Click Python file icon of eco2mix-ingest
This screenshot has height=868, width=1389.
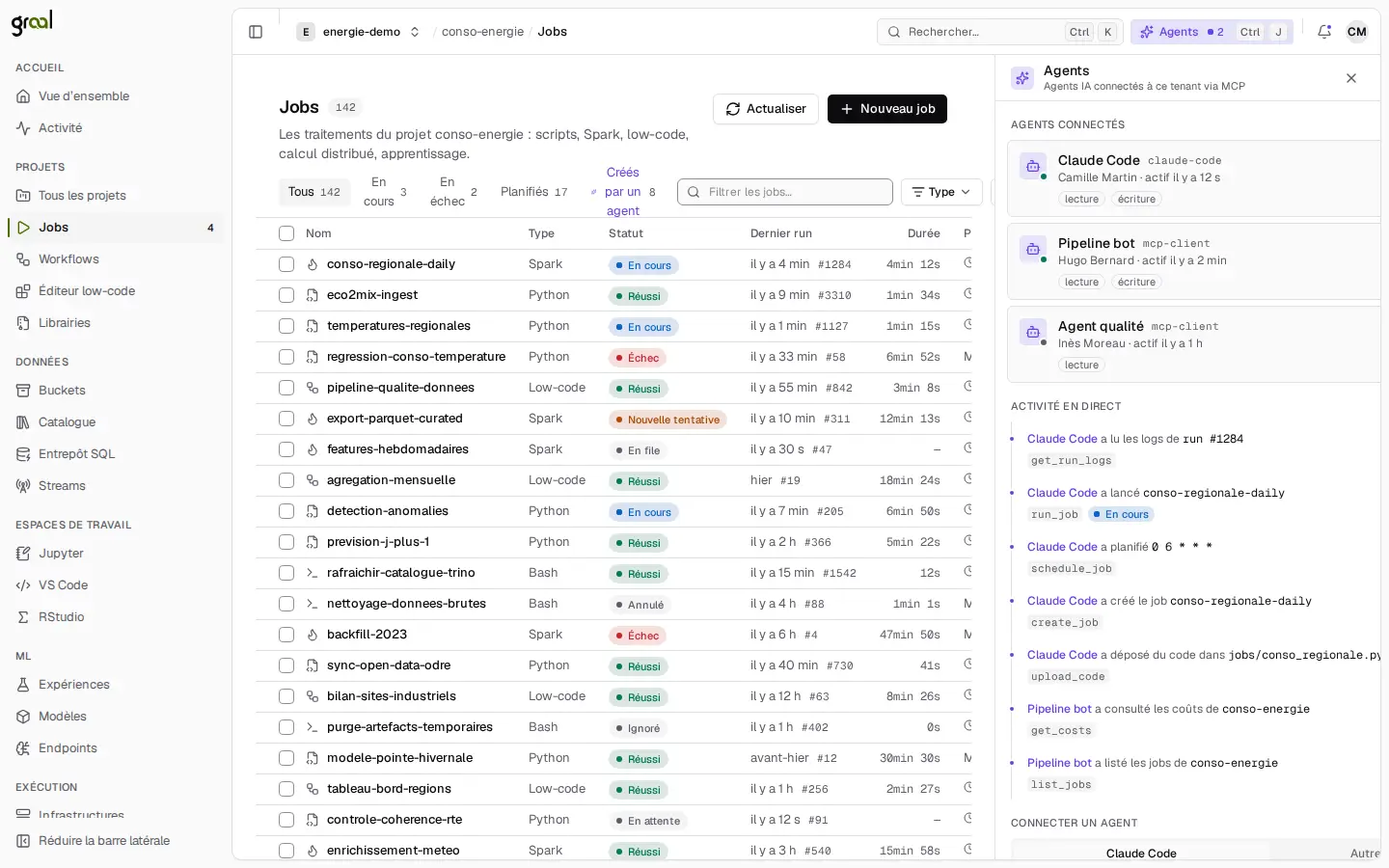point(313,295)
